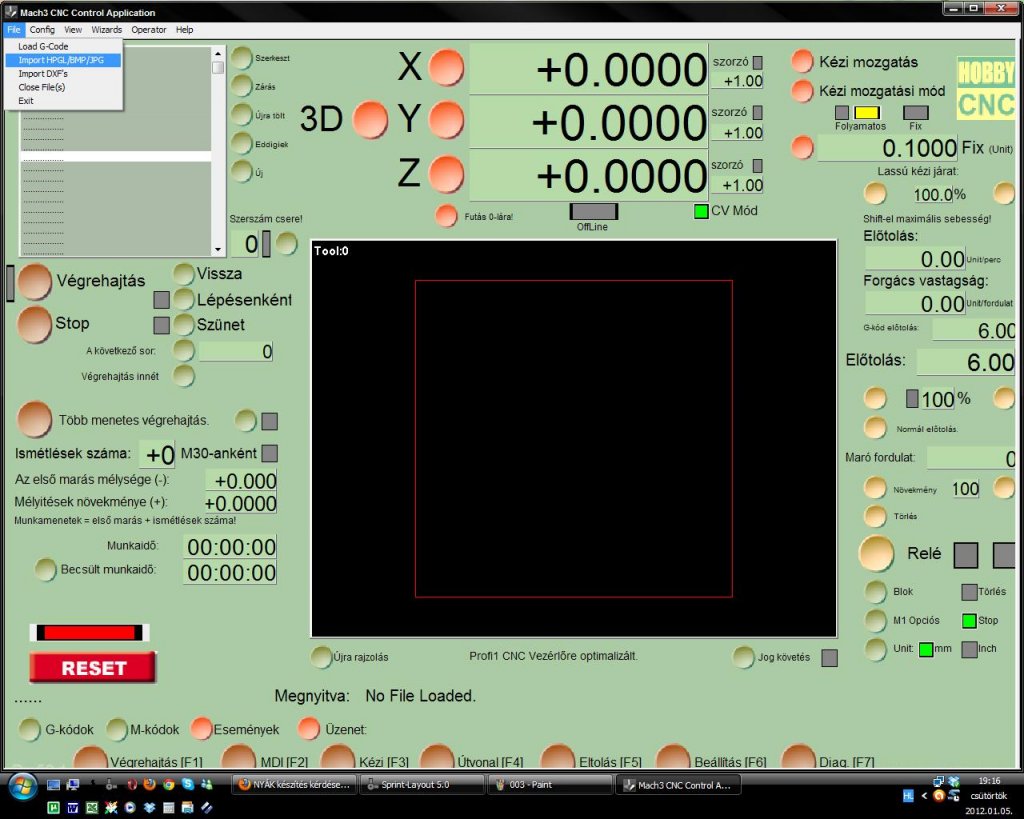
Task: Click the Kézi mozgatás red button
Action: click(x=803, y=61)
